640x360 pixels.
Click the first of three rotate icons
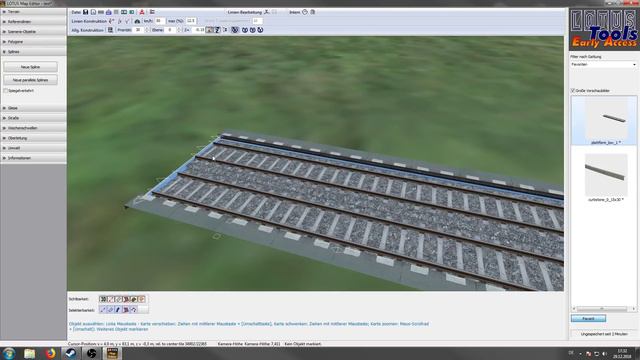click(245, 30)
